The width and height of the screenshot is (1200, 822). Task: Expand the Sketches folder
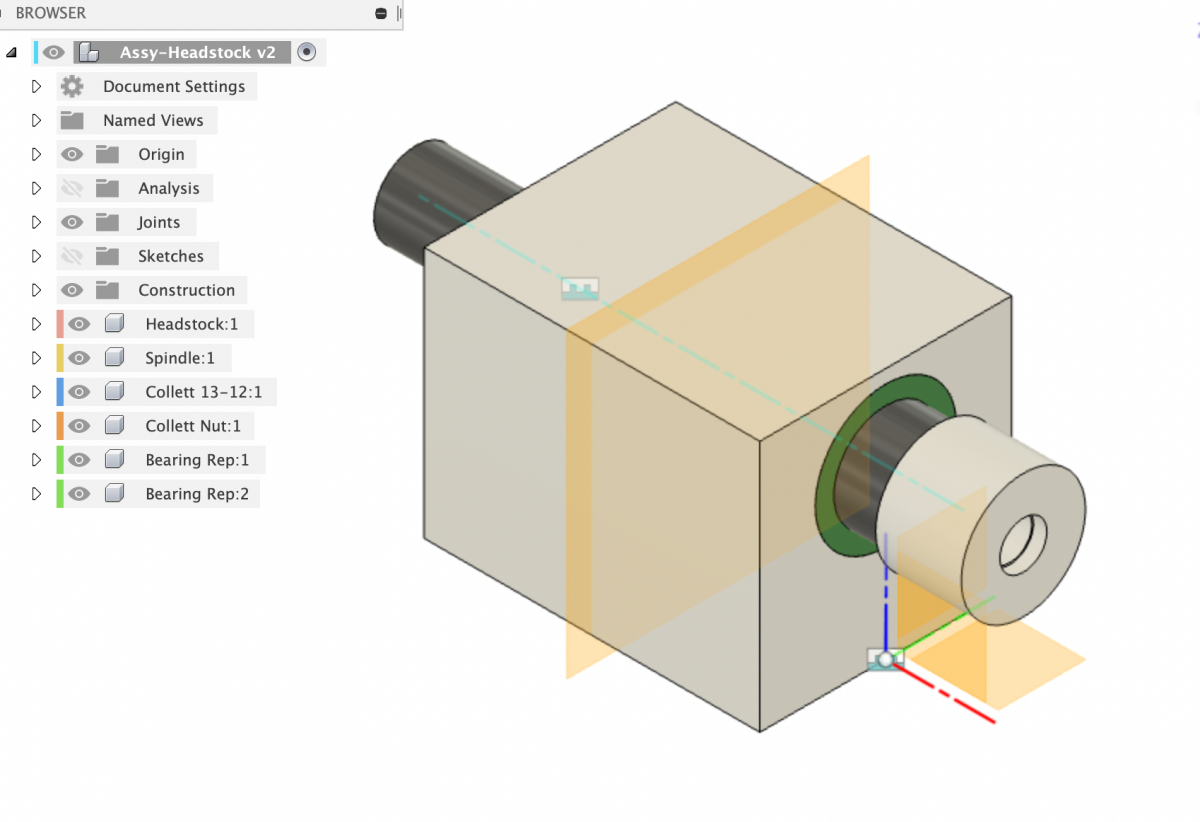click(36, 256)
